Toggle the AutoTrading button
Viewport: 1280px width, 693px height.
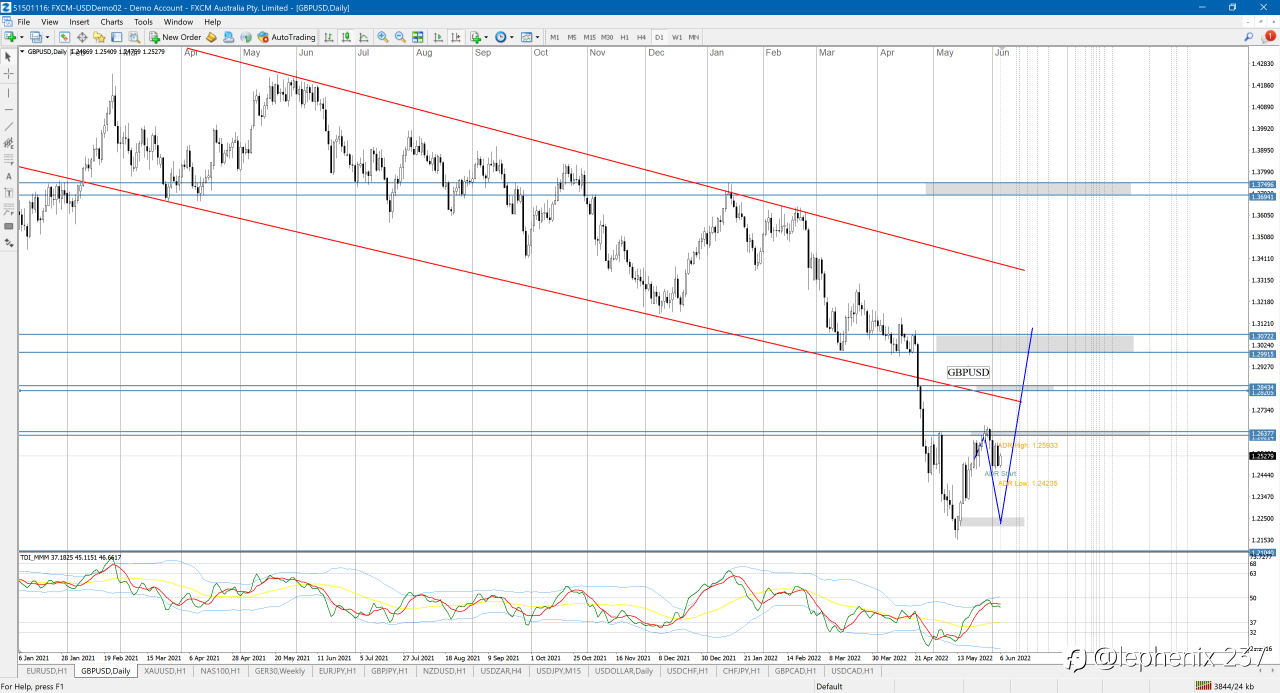pyautogui.click(x=286, y=37)
